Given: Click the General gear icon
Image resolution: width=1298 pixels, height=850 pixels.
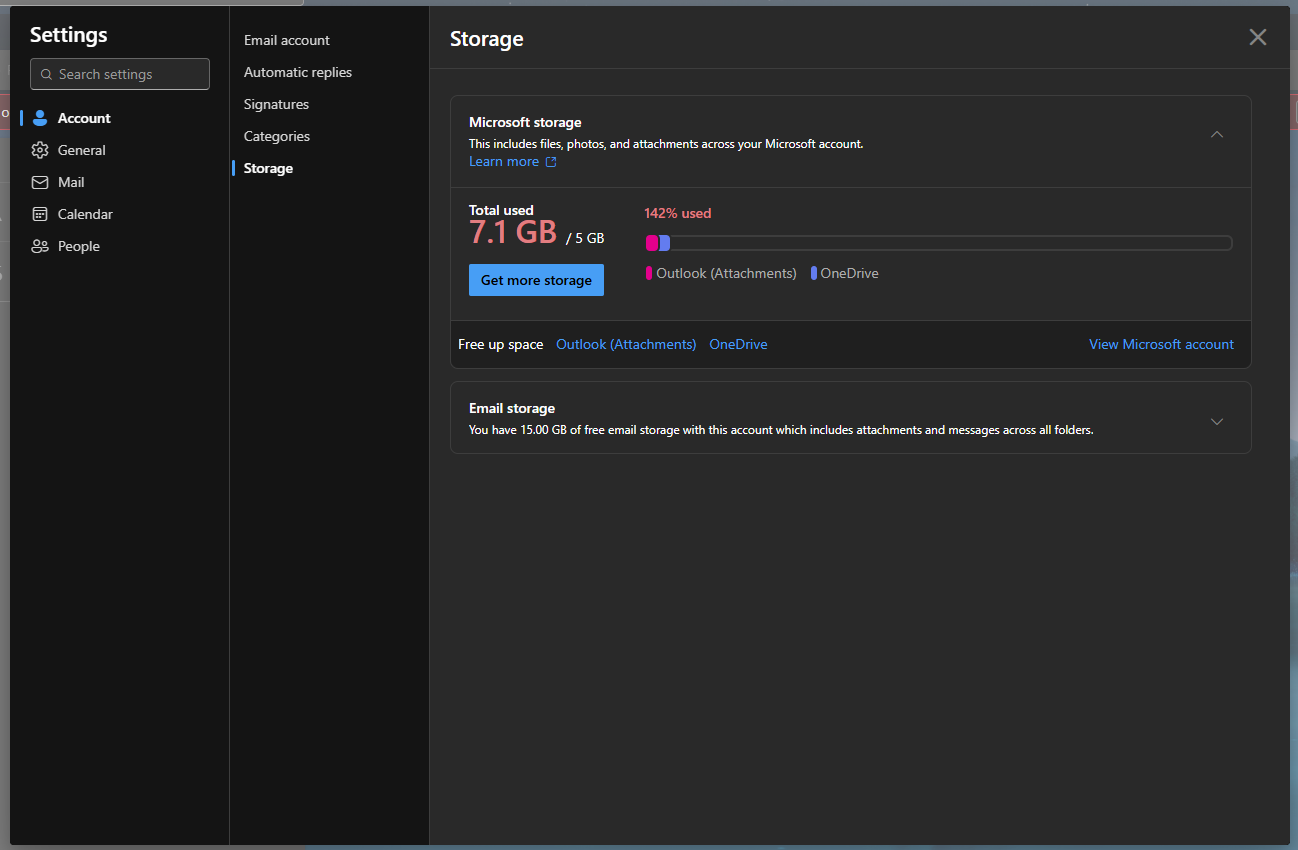Looking at the screenshot, I should (x=40, y=150).
